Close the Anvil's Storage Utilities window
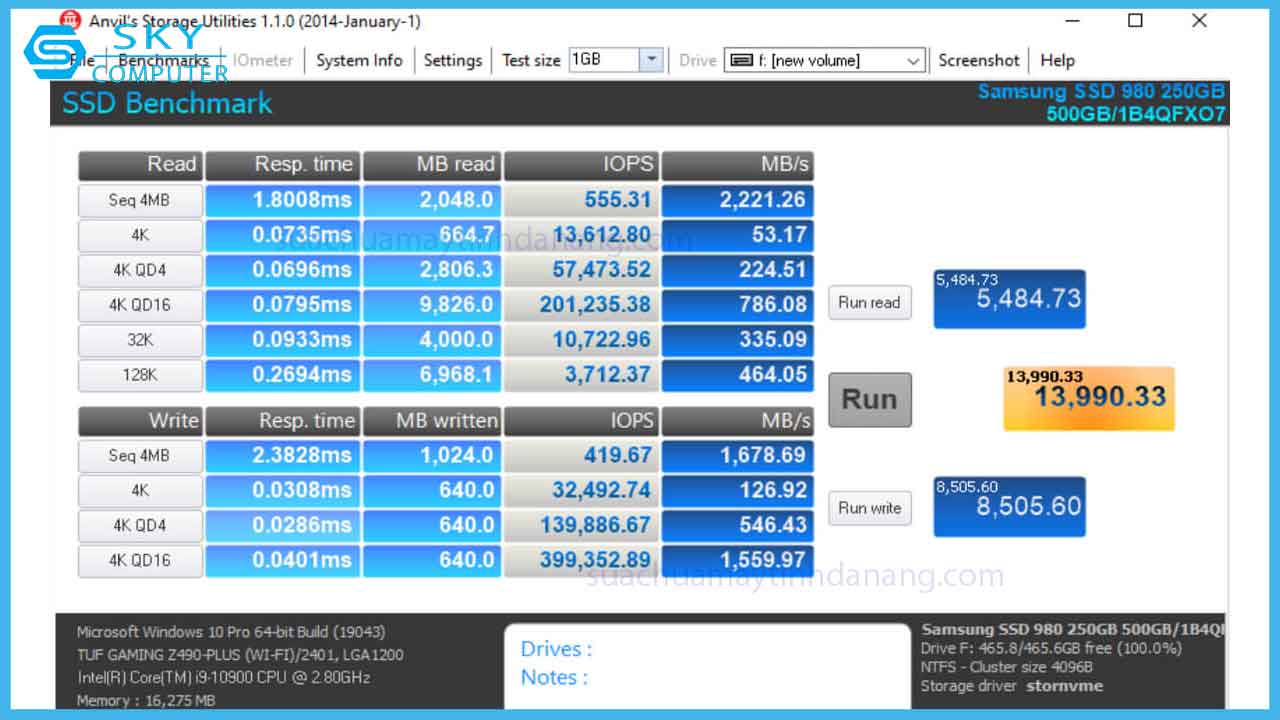 click(1199, 21)
